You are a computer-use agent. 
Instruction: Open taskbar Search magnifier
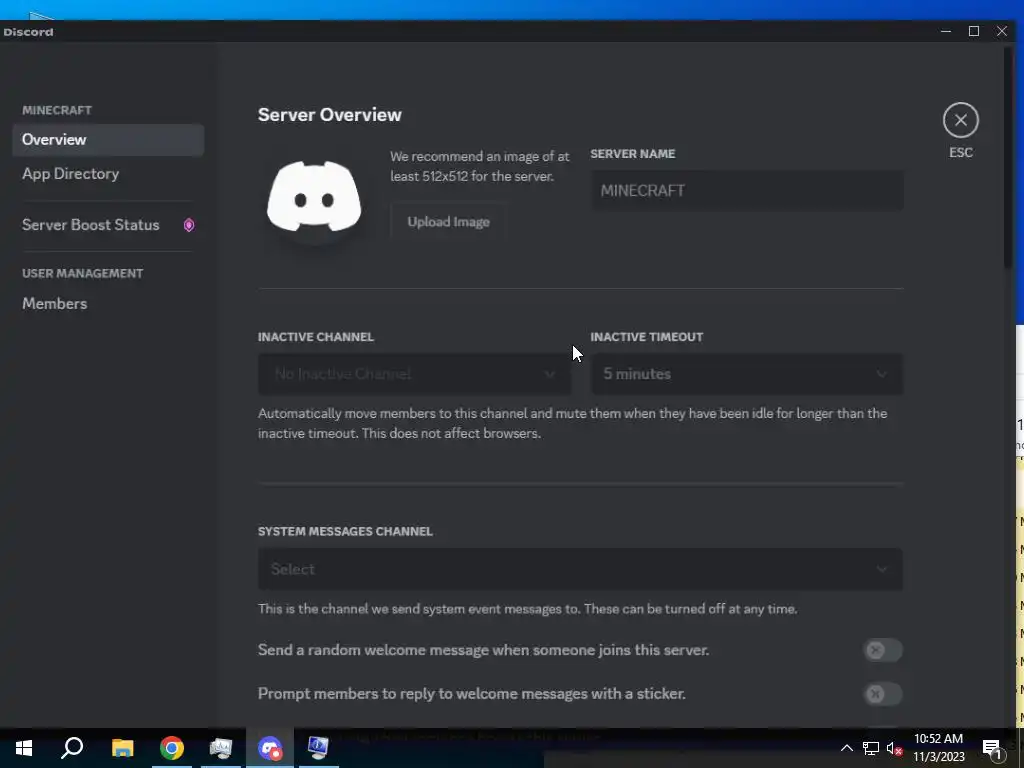[x=72, y=748]
